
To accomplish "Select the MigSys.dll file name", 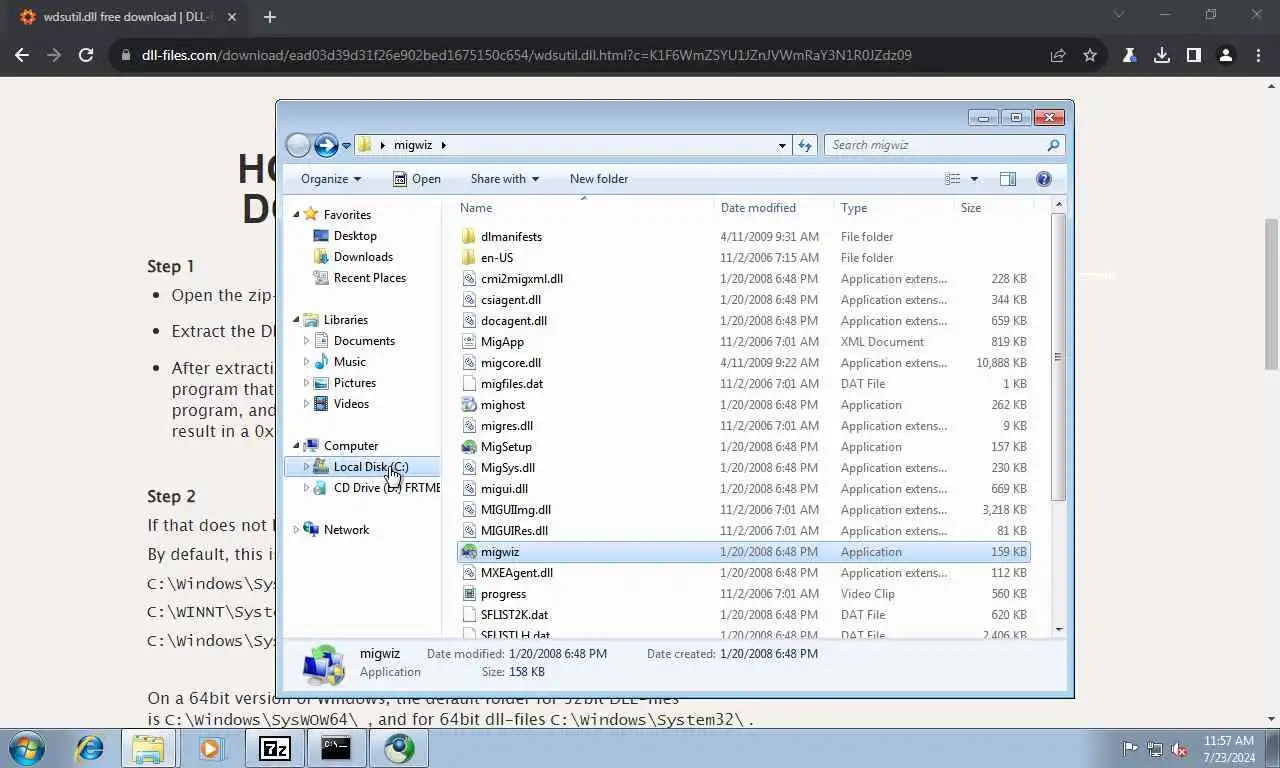I will (x=508, y=468).
